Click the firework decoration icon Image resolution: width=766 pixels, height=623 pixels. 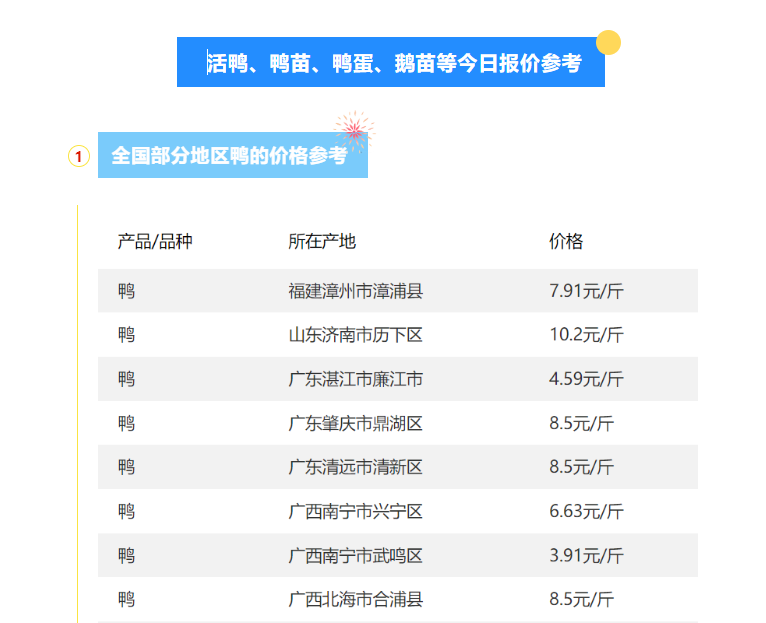click(353, 130)
